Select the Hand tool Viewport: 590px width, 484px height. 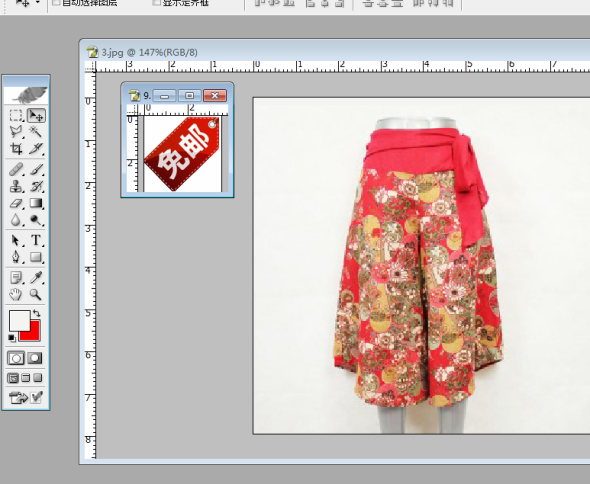pos(16,294)
